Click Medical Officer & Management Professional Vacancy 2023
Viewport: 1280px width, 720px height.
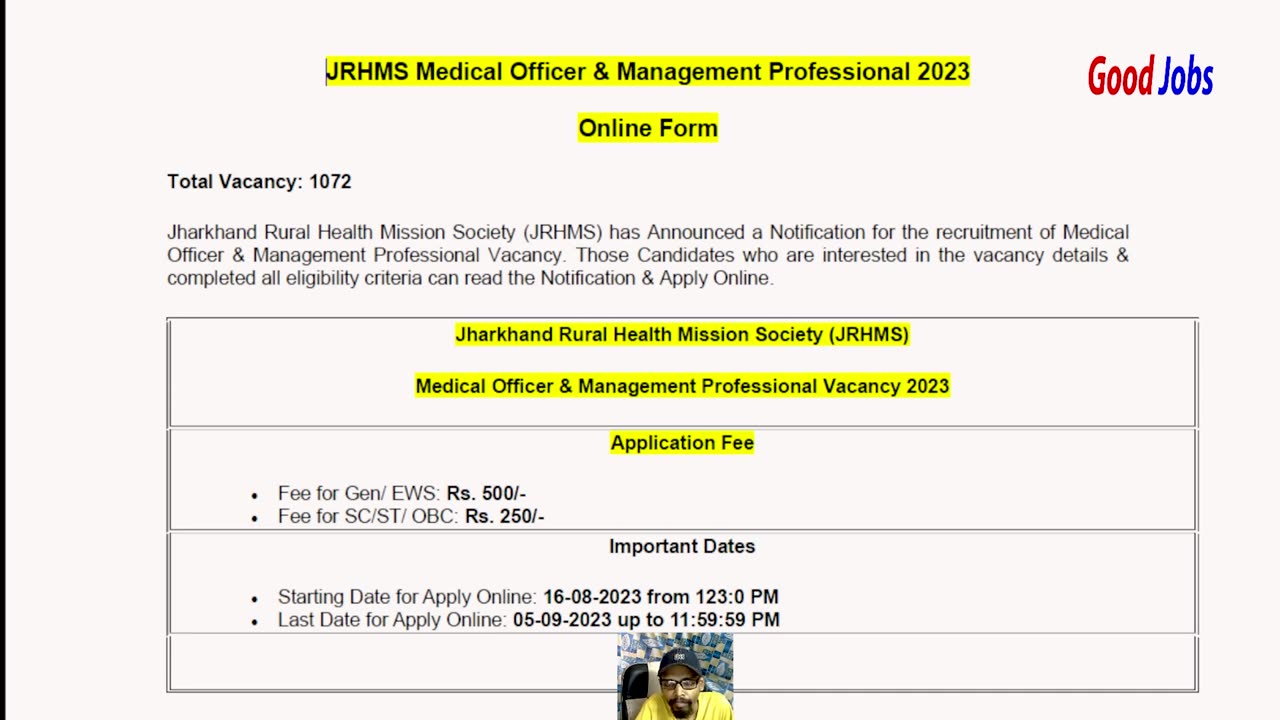[682, 386]
